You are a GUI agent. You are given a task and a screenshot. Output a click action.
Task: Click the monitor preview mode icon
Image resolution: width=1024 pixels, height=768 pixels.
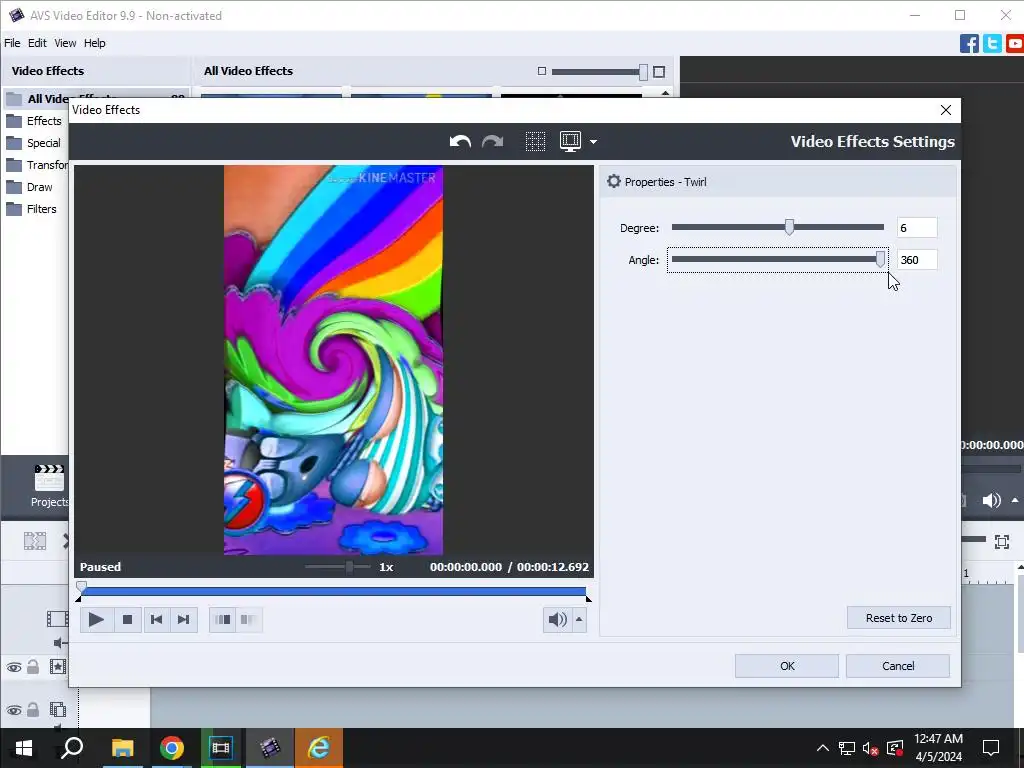tap(570, 142)
